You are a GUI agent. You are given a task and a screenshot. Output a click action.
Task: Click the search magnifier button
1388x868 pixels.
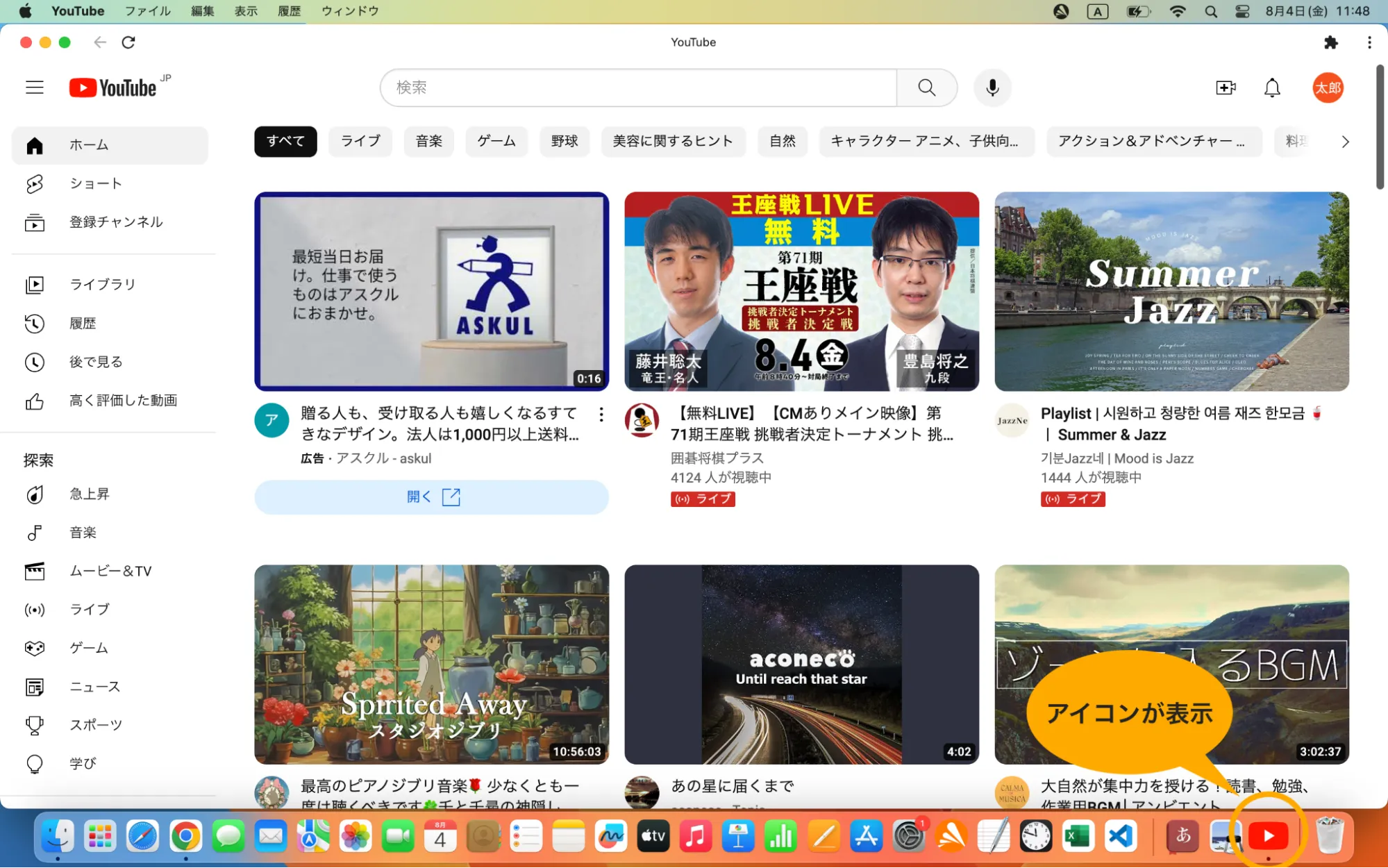coord(927,87)
